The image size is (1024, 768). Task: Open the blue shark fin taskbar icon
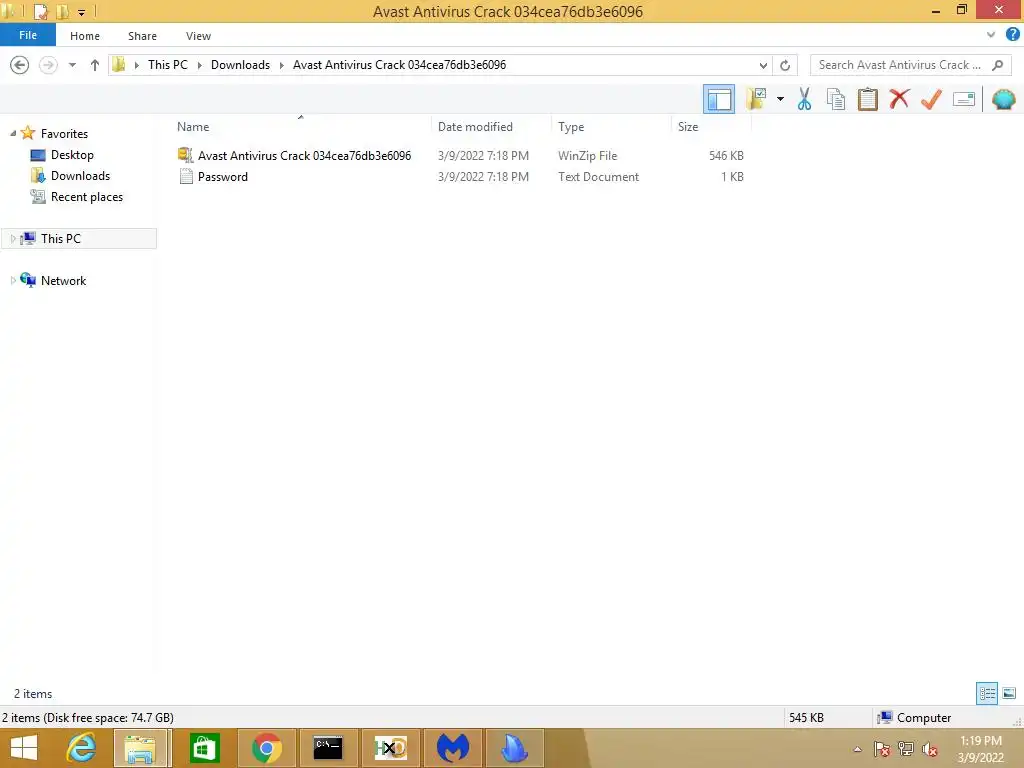[515, 748]
